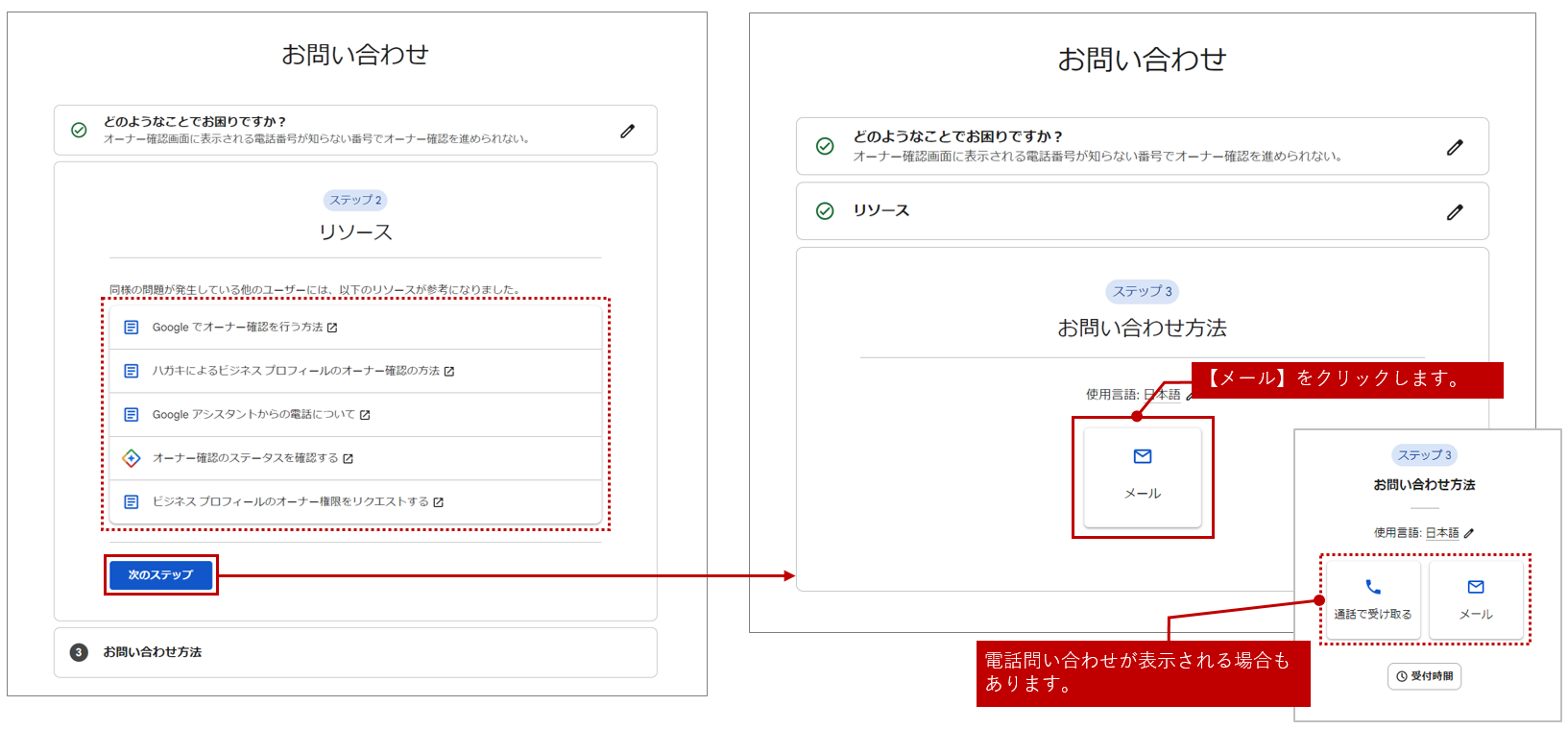This screenshot has width=1568, height=730.
Task: Open ハガキによるビジネスプロフィールのオーナー確認の方法 resource
Action: 295,371
